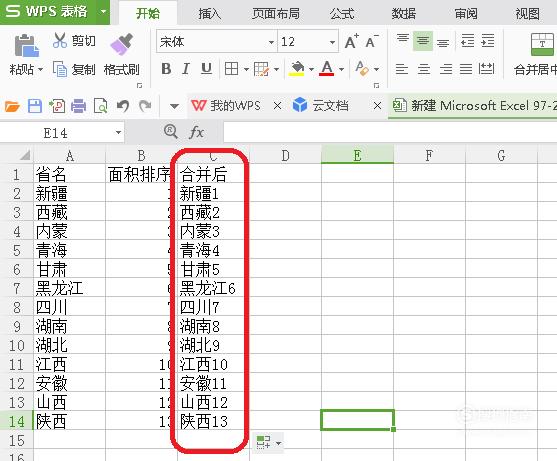Close the 云文档 tab
Screen dimensions: 557x461
point(378,105)
